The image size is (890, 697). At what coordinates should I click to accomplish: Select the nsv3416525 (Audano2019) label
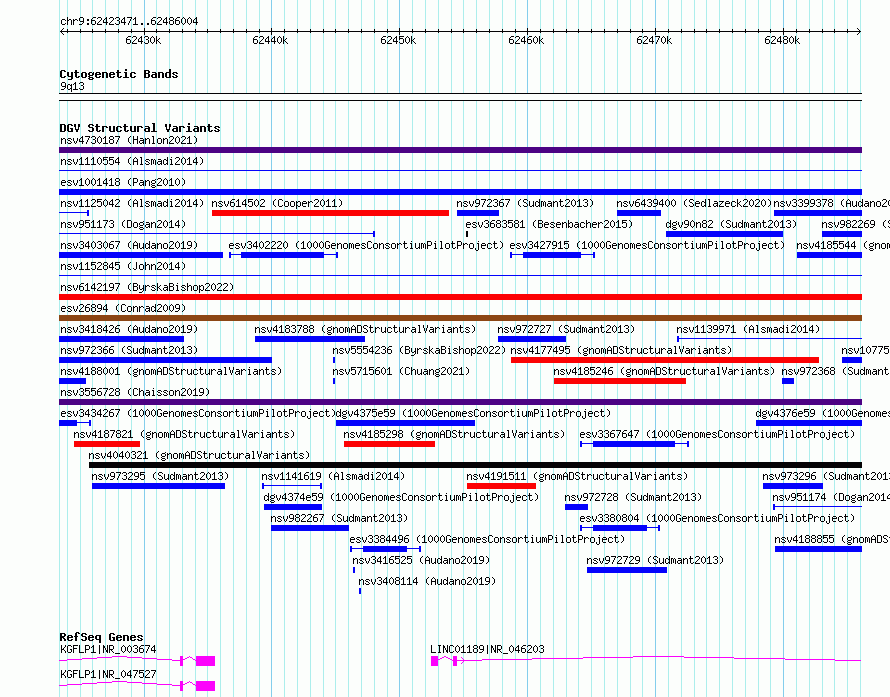point(421,560)
